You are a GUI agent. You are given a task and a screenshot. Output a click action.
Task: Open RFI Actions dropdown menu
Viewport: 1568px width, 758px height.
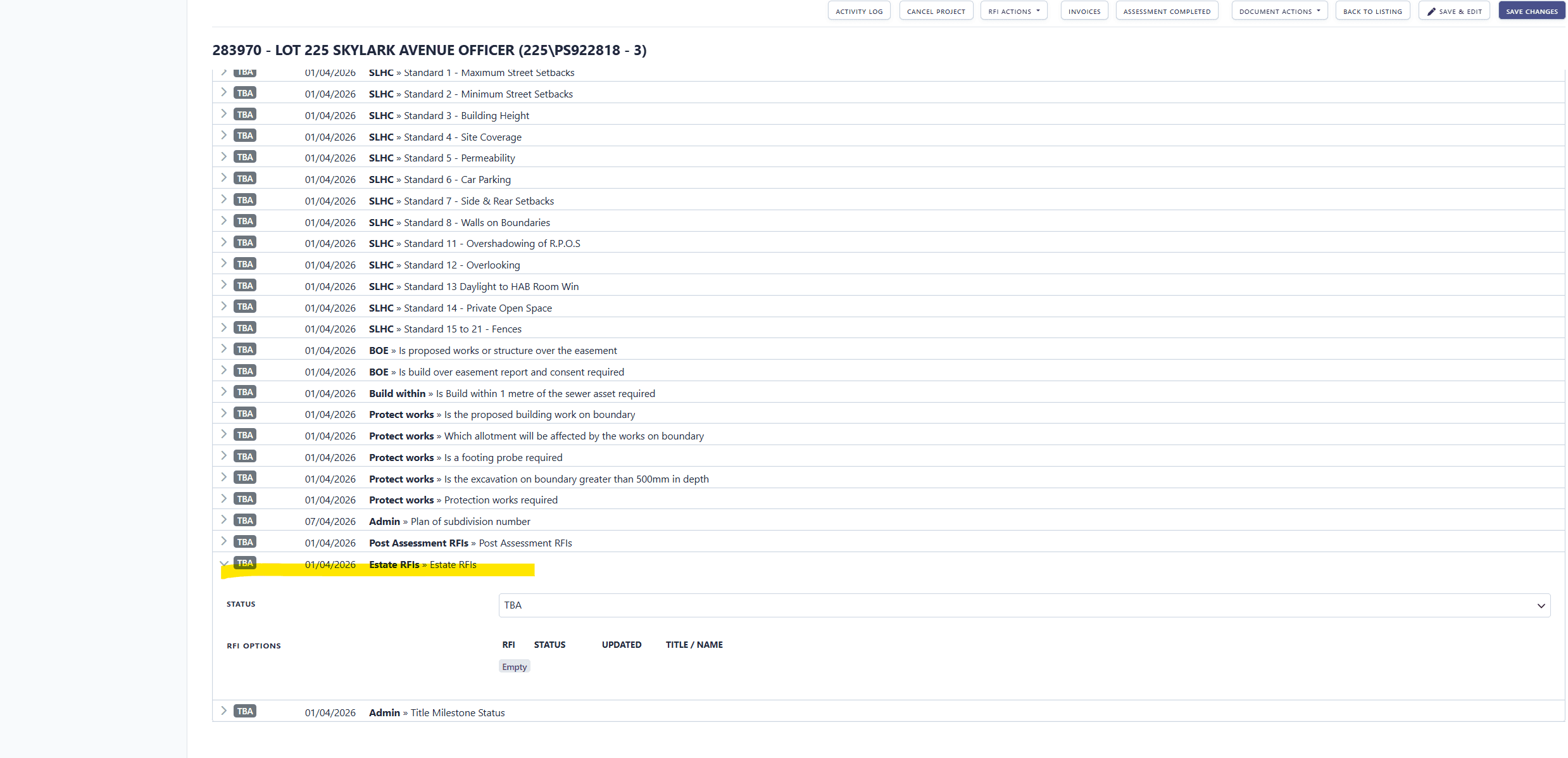pyautogui.click(x=1013, y=11)
